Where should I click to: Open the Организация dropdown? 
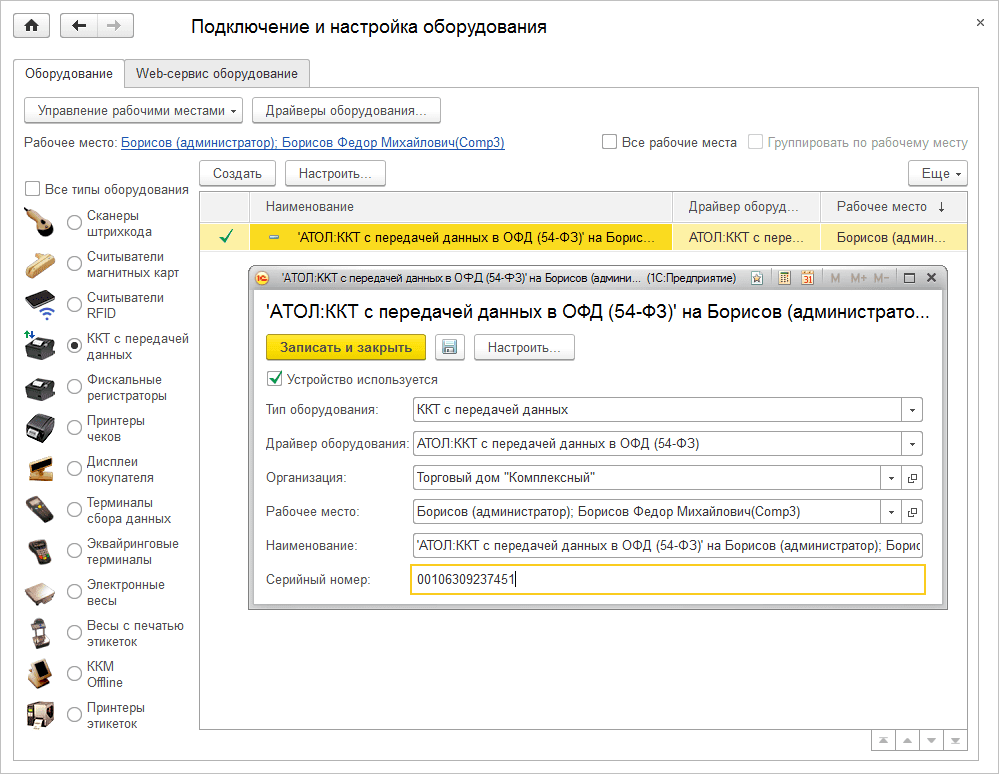click(x=890, y=478)
